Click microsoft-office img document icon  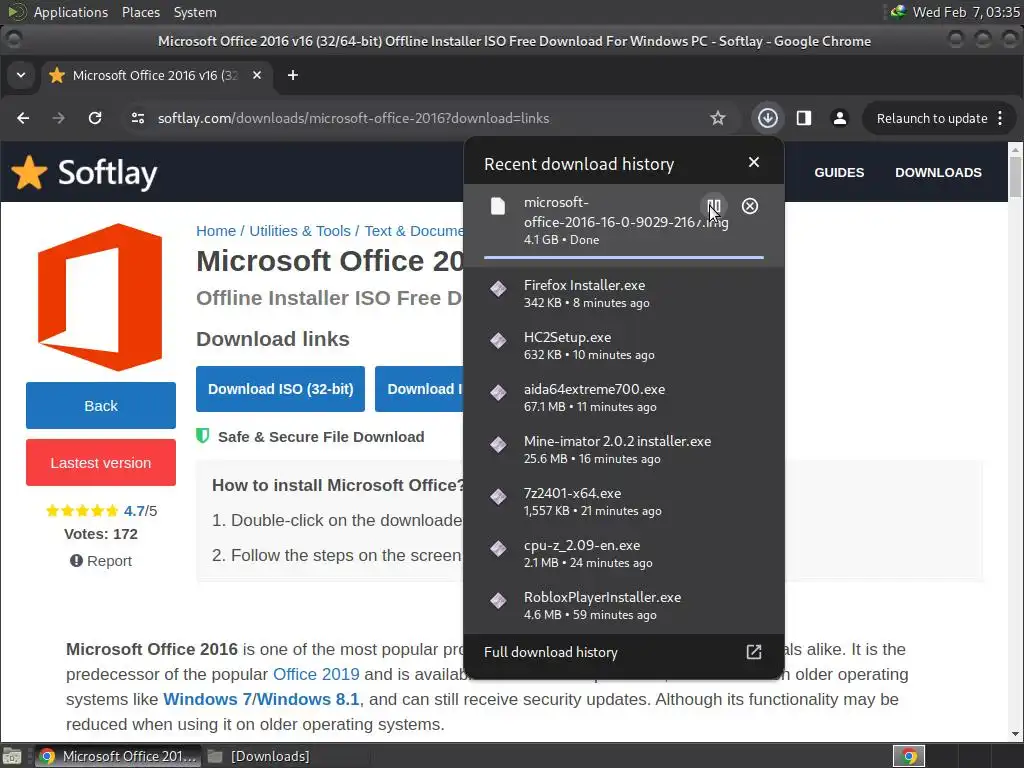[498, 206]
